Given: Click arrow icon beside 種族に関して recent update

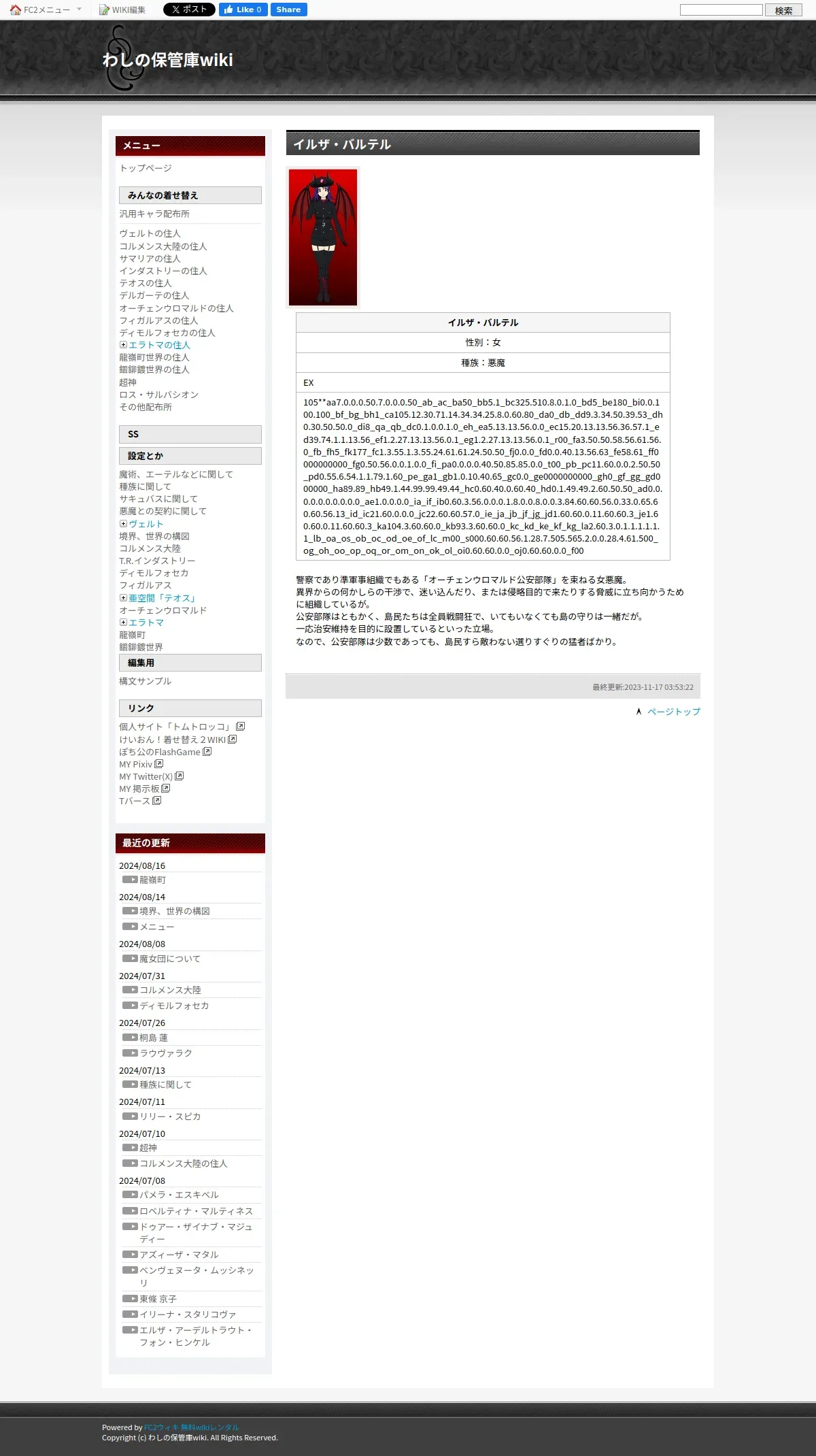Looking at the screenshot, I should tap(130, 1085).
